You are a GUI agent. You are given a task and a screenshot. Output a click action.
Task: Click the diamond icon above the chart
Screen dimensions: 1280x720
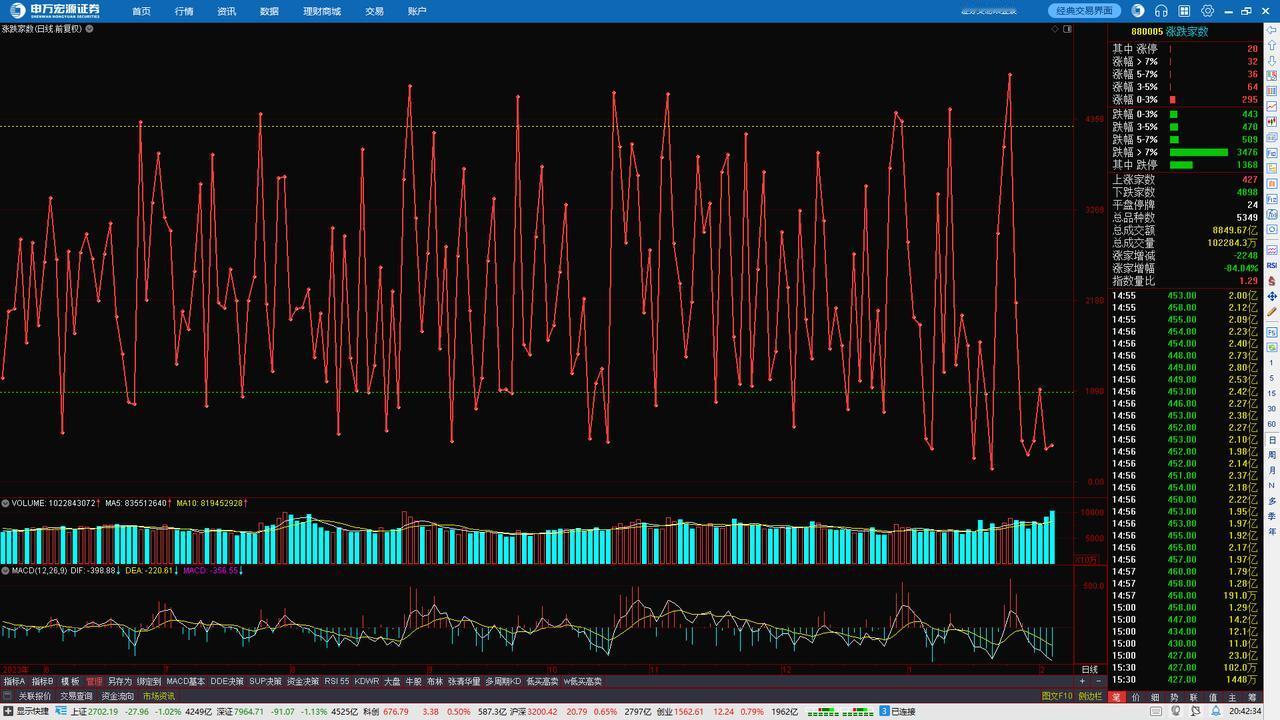pyautogui.click(x=1055, y=29)
